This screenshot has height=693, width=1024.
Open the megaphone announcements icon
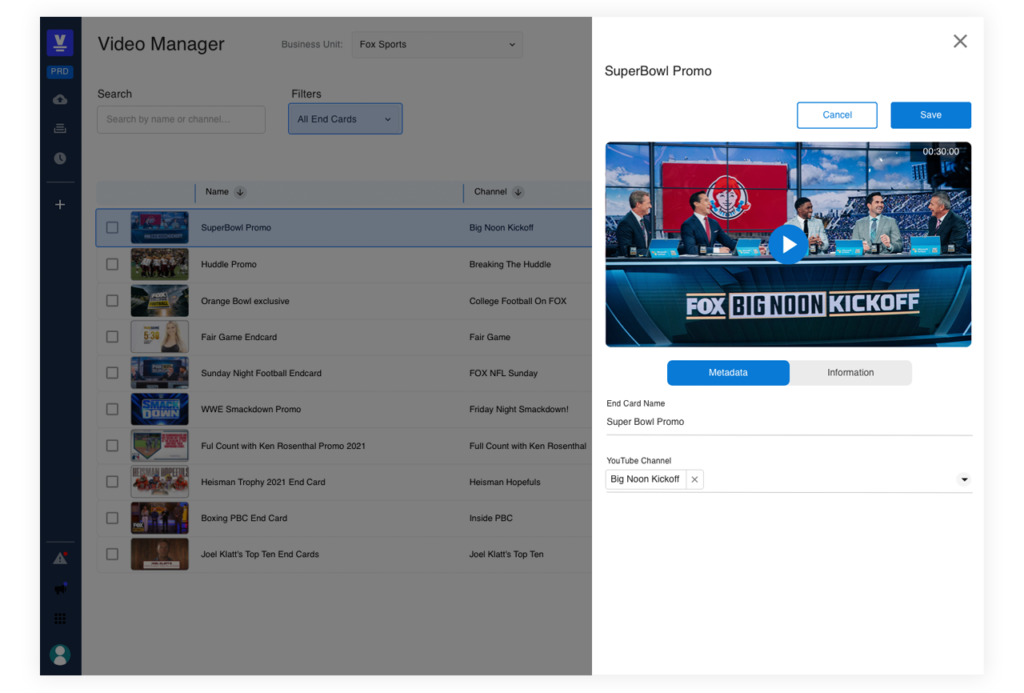60,589
